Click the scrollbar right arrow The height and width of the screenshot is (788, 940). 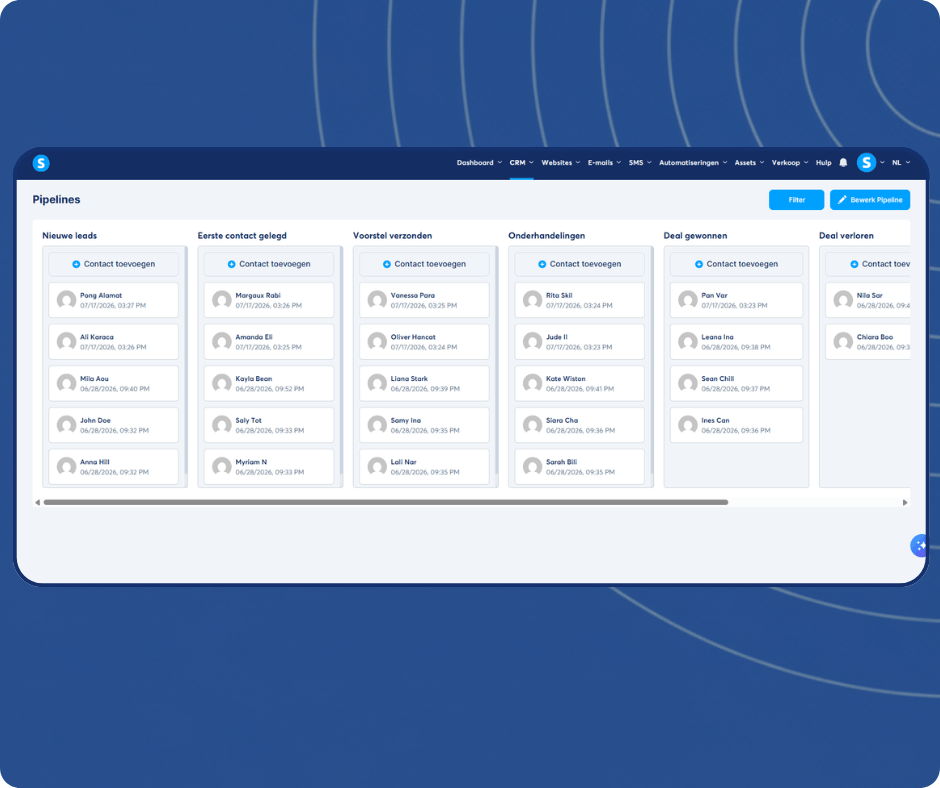pos(905,503)
